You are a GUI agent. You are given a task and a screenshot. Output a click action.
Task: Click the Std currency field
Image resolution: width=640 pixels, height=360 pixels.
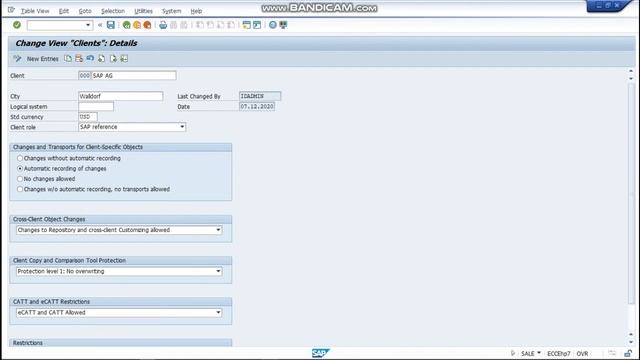tap(88, 117)
